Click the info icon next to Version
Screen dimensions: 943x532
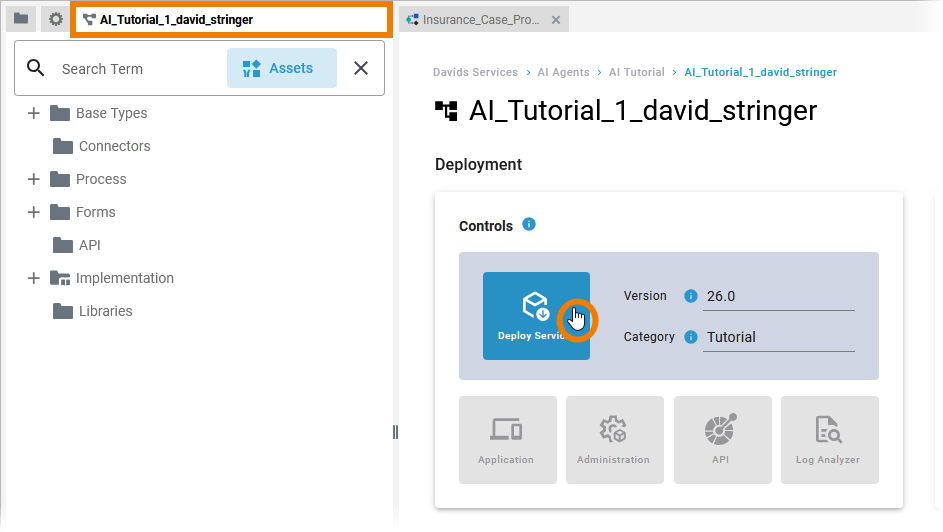[x=690, y=296]
